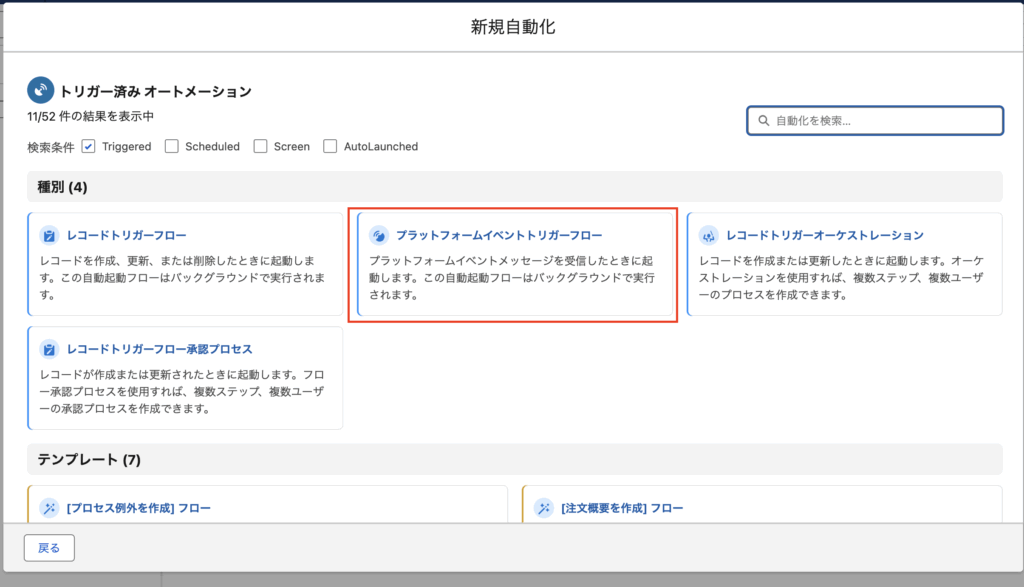Click the プラットフォームイベントトリガーフロー card icon
The image size is (1024, 587).
(x=379, y=236)
